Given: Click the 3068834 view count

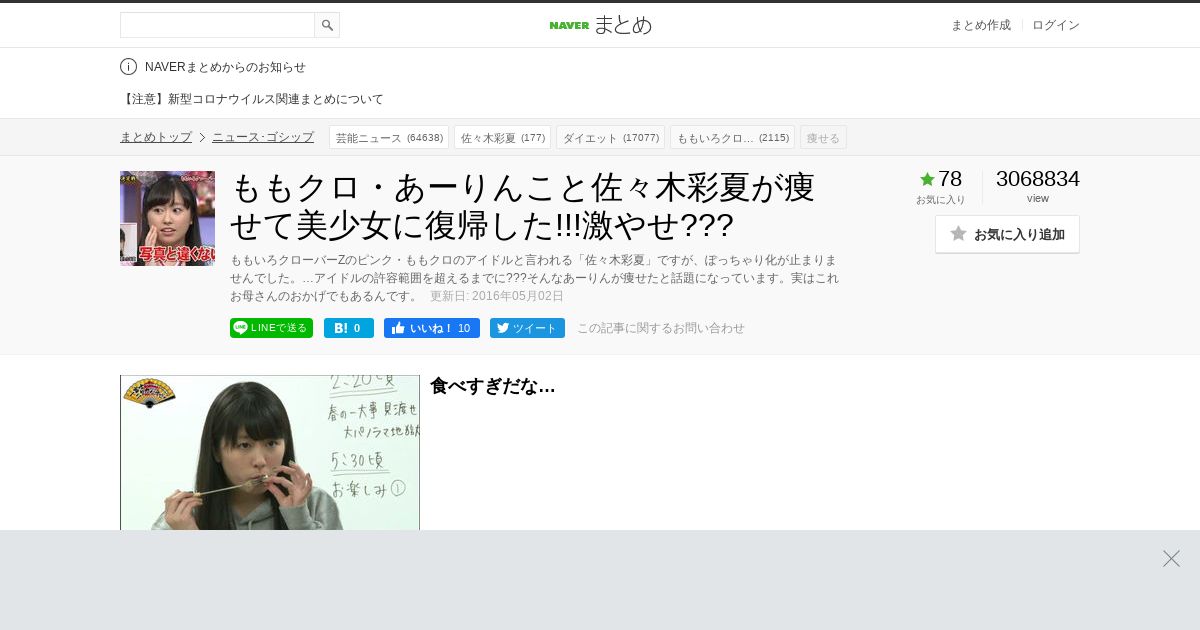Looking at the screenshot, I should (1038, 179).
